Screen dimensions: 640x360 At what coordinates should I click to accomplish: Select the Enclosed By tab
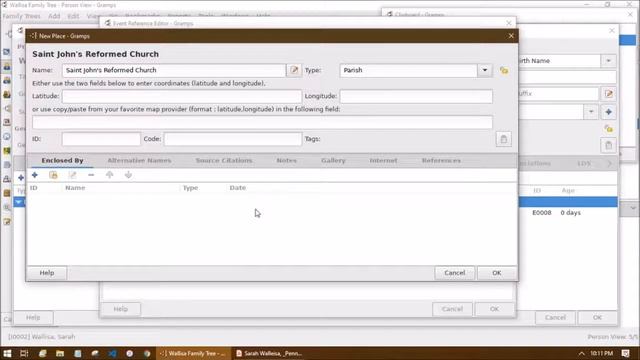coord(62,160)
